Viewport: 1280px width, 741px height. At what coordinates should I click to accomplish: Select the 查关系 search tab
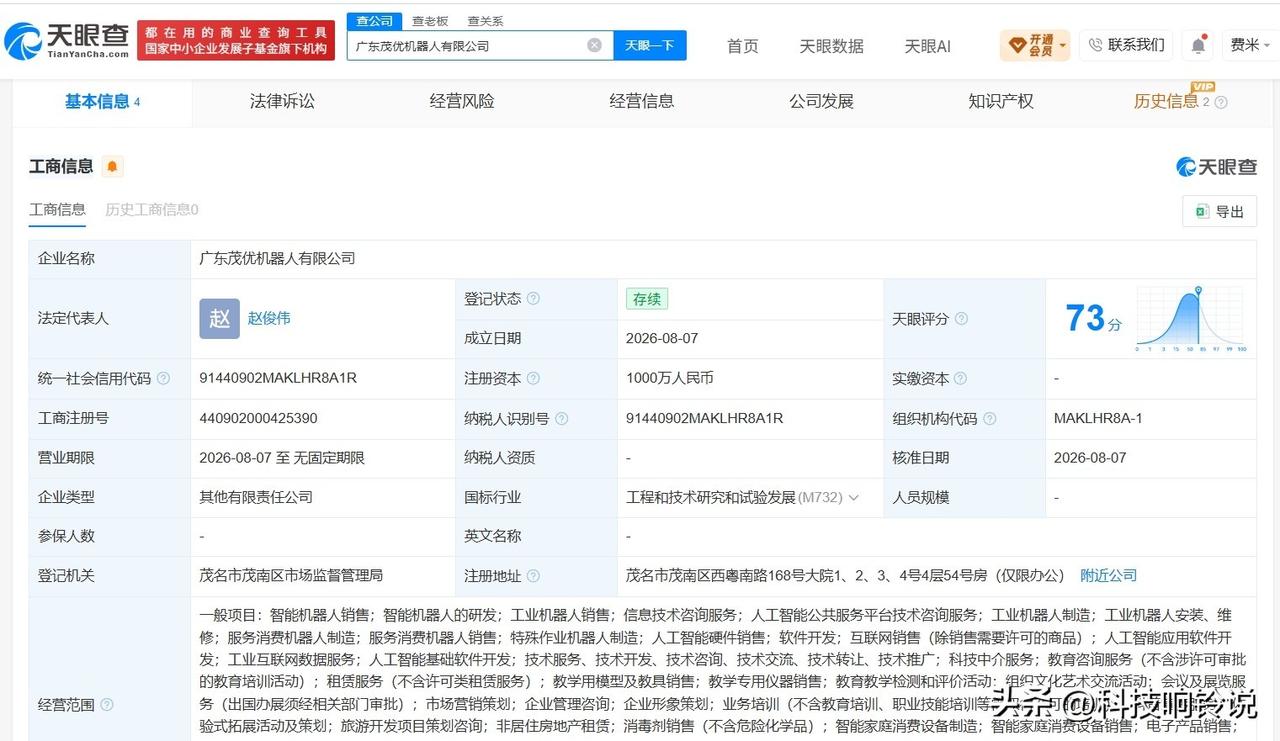pos(485,21)
